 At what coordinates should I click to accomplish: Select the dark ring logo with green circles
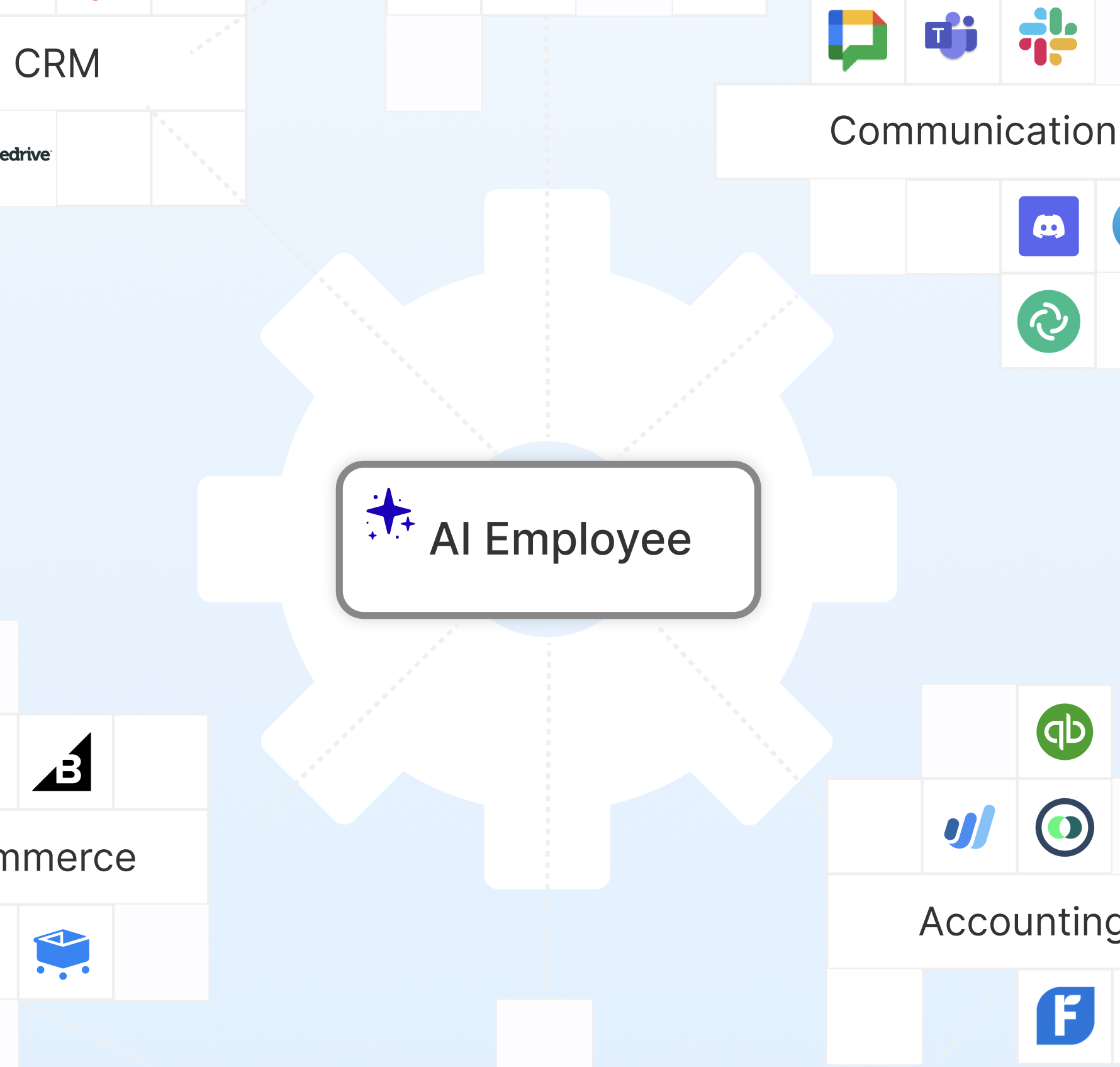pyautogui.click(x=1065, y=827)
